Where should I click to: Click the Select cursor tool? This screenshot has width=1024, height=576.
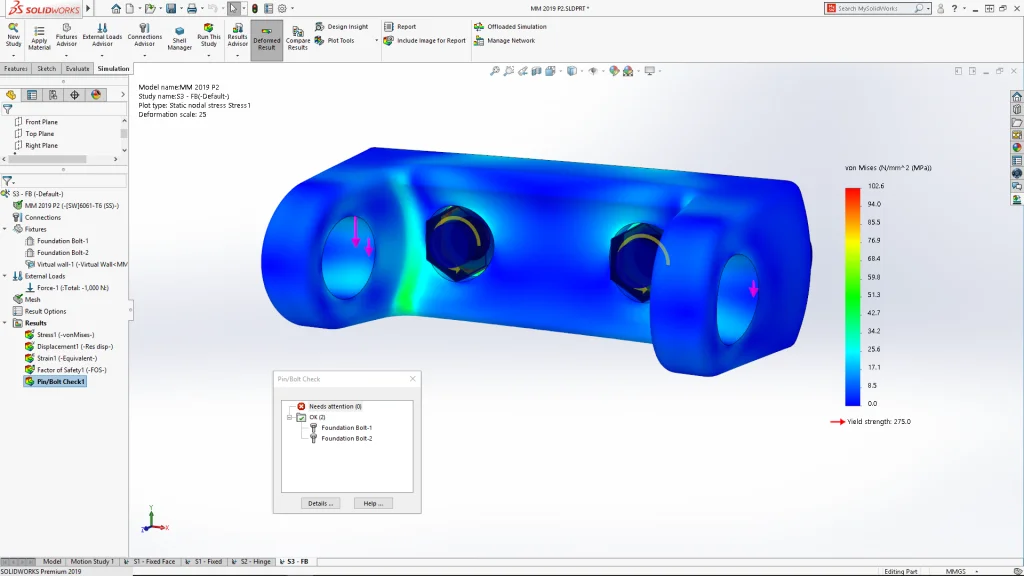[233, 8]
